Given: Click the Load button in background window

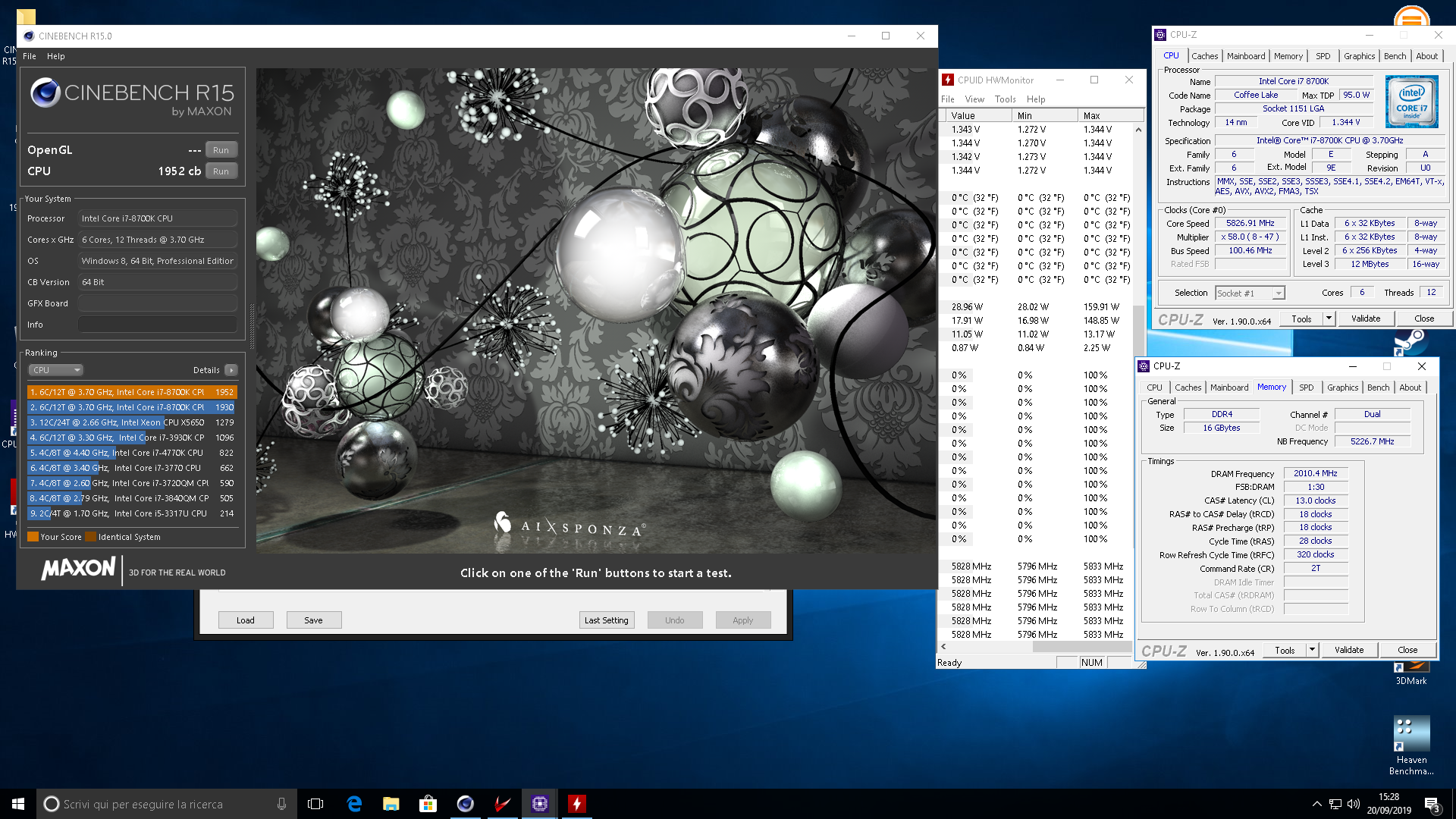Looking at the screenshot, I should (x=246, y=620).
